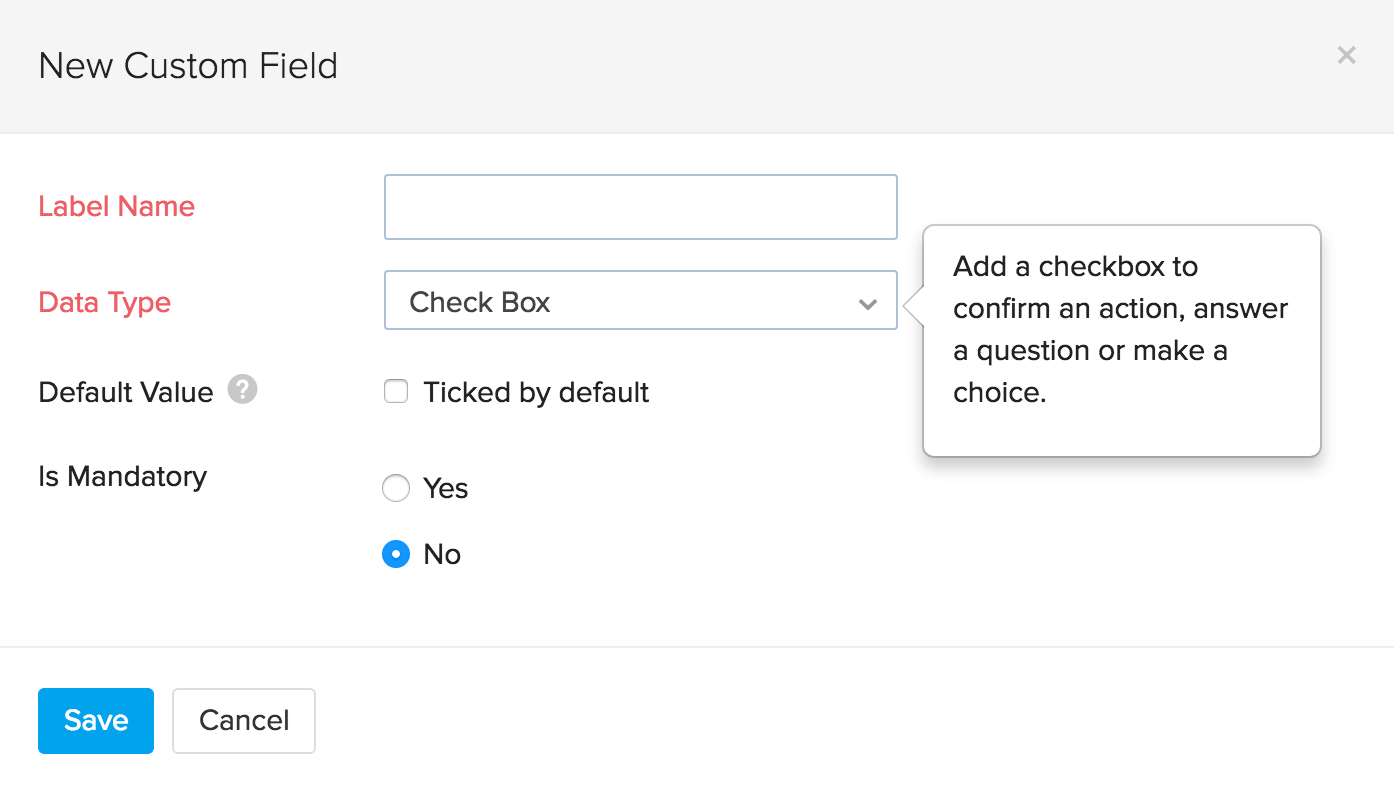Save the new custom field
The height and width of the screenshot is (792, 1394).
click(x=95, y=720)
